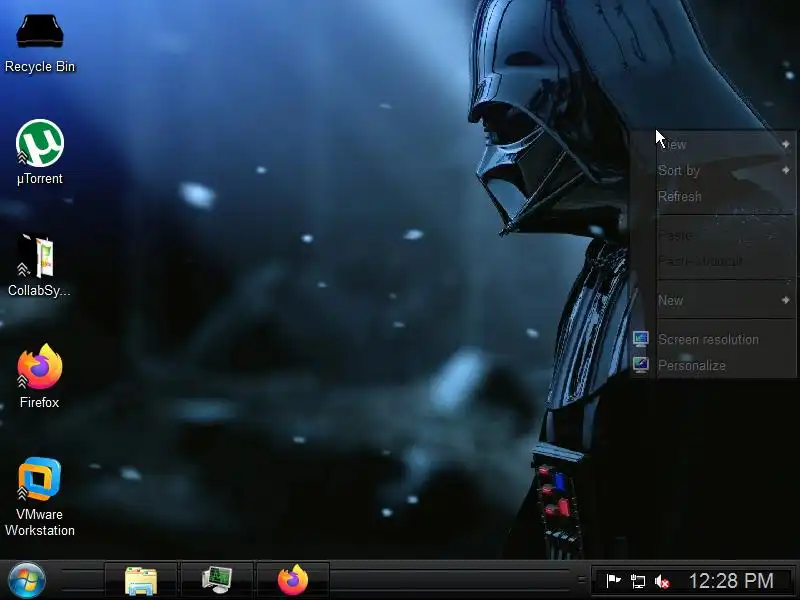Image resolution: width=800 pixels, height=600 pixels.
Task: Choose Screen resolution from context menu
Action: pos(713,339)
